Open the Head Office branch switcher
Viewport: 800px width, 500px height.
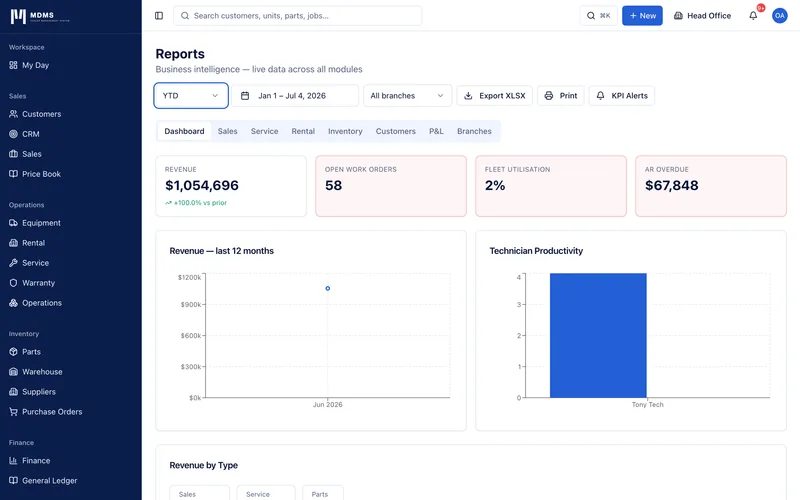(702, 16)
